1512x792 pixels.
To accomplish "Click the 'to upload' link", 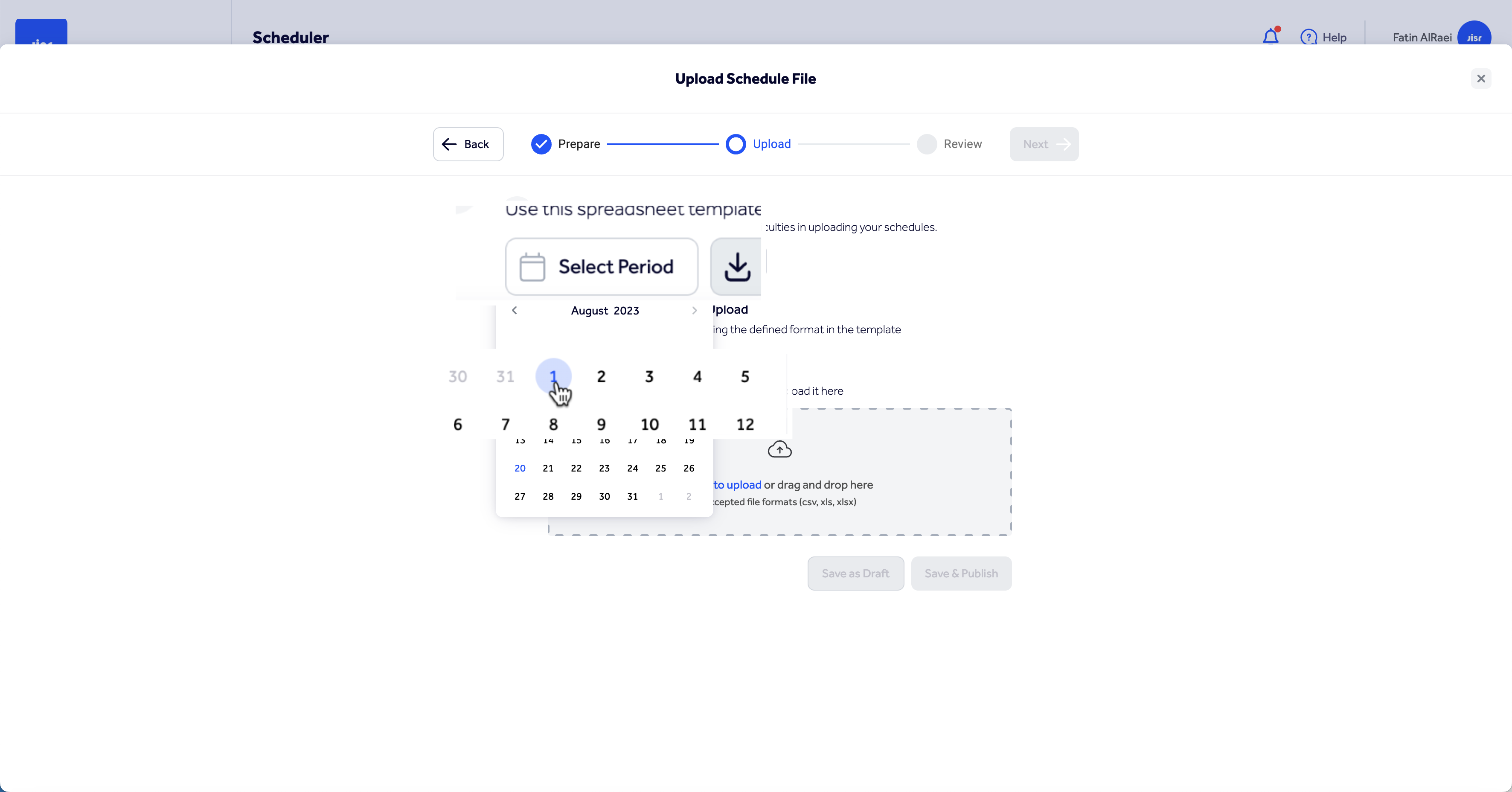I will 737,485.
